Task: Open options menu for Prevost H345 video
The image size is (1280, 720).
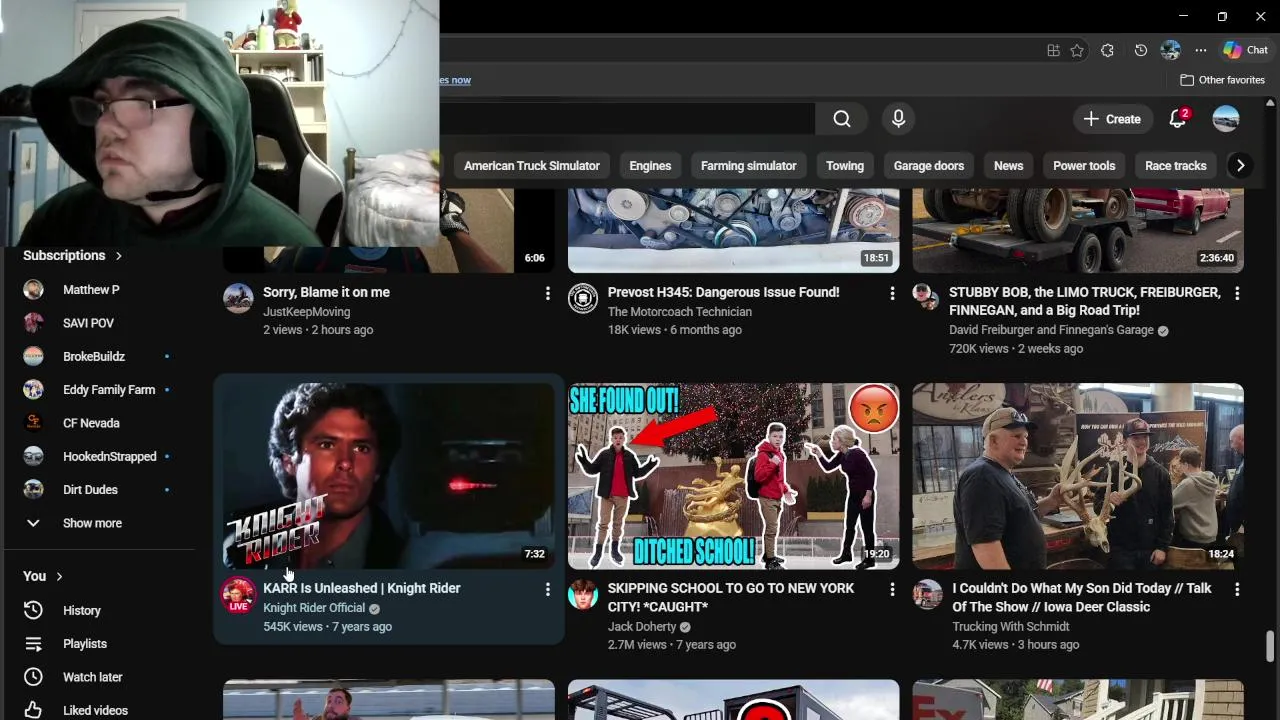Action: click(x=892, y=293)
